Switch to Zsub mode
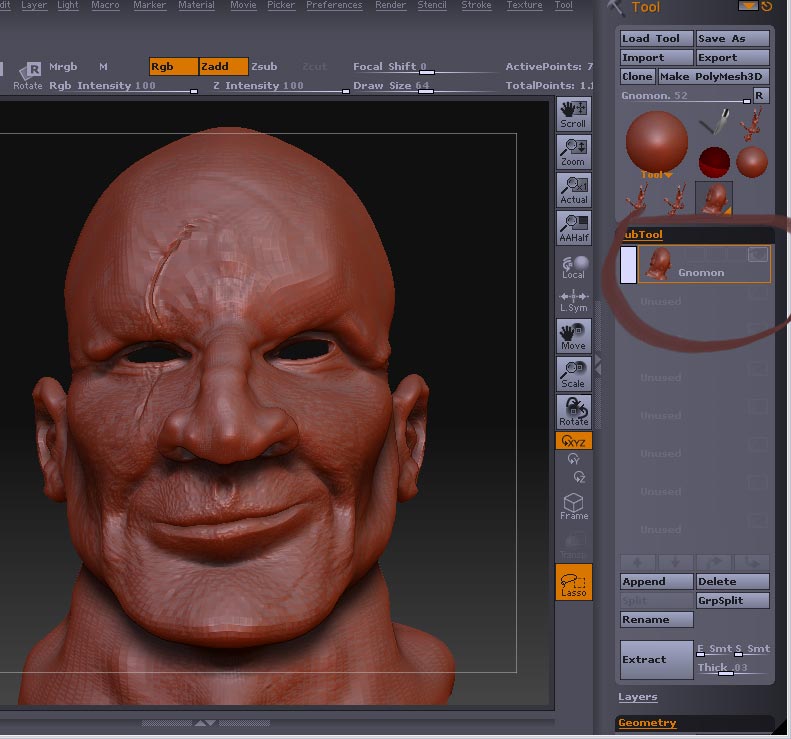791x739 pixels. 264,67
